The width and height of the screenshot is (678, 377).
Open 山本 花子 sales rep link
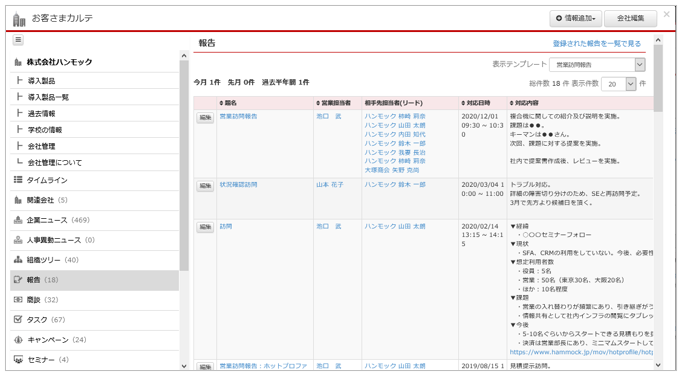pyautogui.click(x=329, y=185)
